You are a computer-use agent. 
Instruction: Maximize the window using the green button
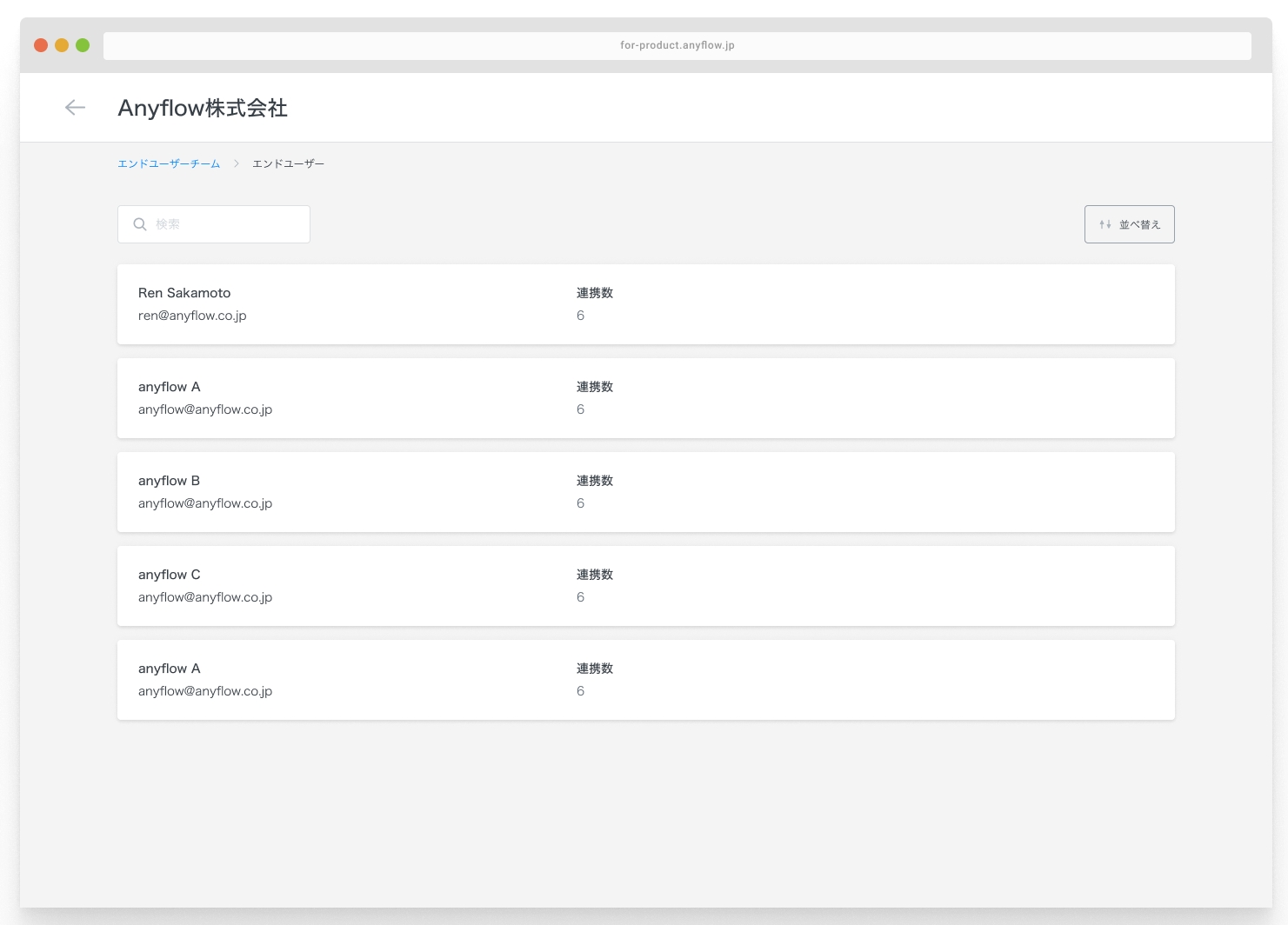83,45
